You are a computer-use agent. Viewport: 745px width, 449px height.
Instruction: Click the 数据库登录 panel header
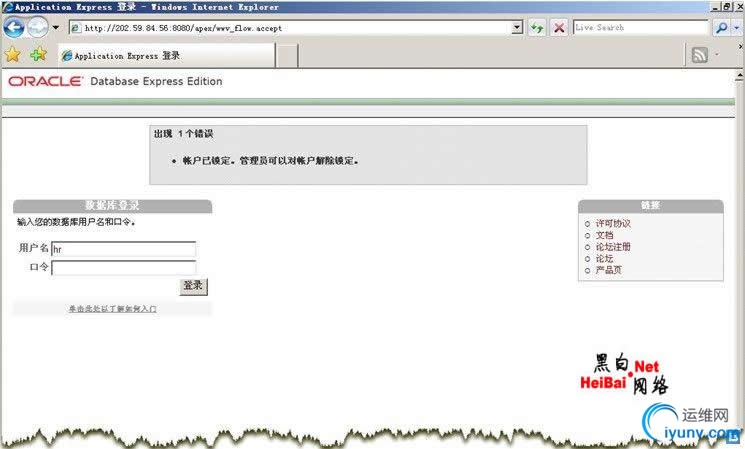[x=113, y=206]
